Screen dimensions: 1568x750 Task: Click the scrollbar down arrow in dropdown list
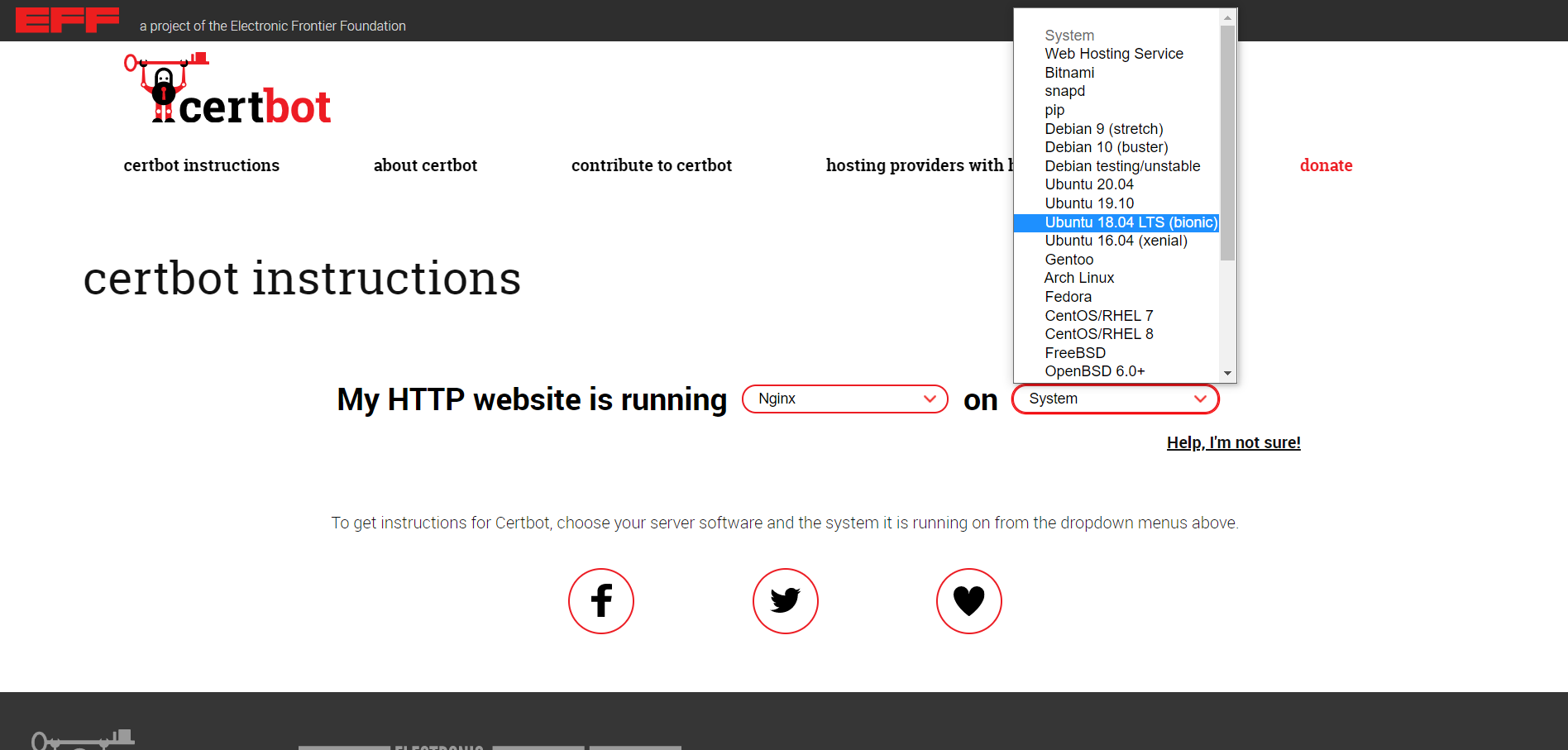coord(1227,373)
